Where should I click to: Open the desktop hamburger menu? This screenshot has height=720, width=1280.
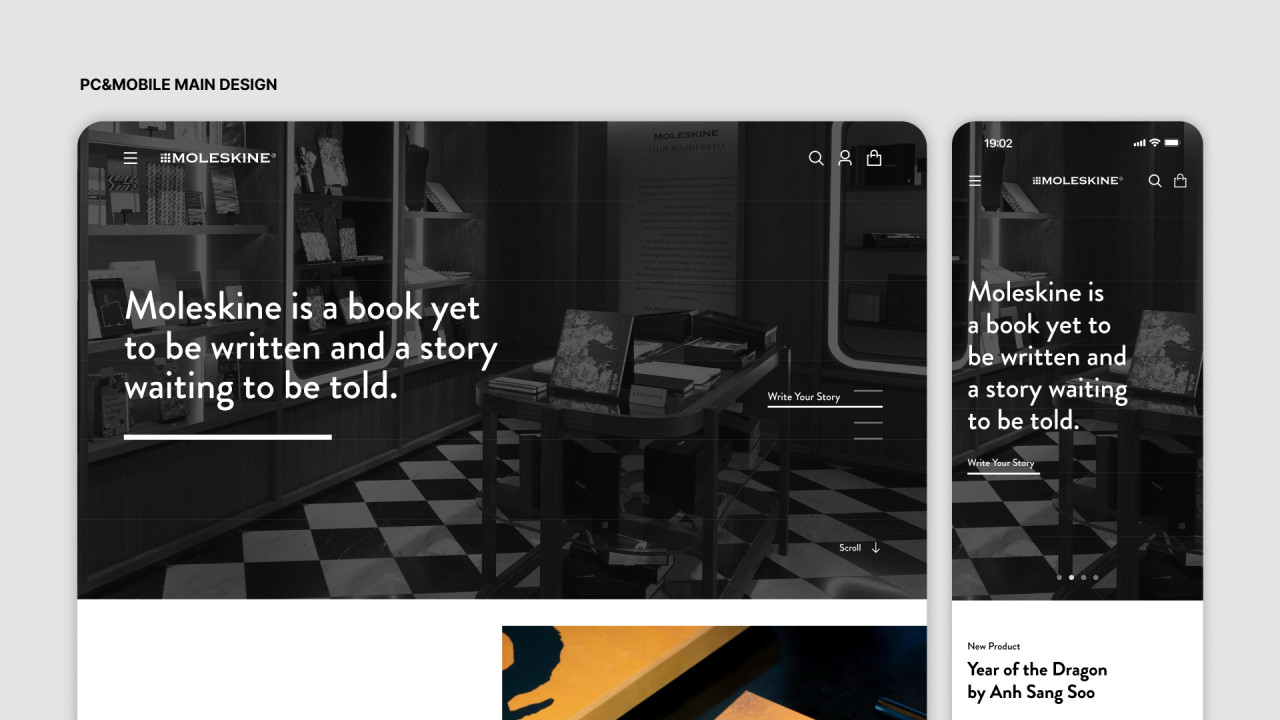click(130, 158)
